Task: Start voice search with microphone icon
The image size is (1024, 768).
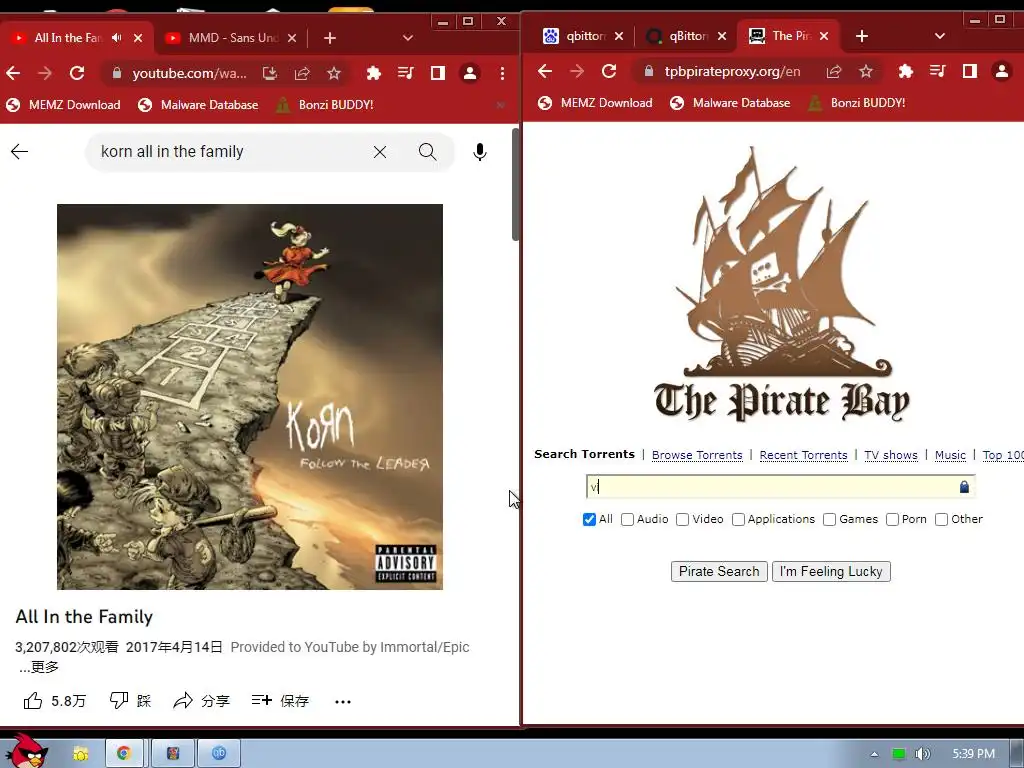Action: (x=479, y=152)
